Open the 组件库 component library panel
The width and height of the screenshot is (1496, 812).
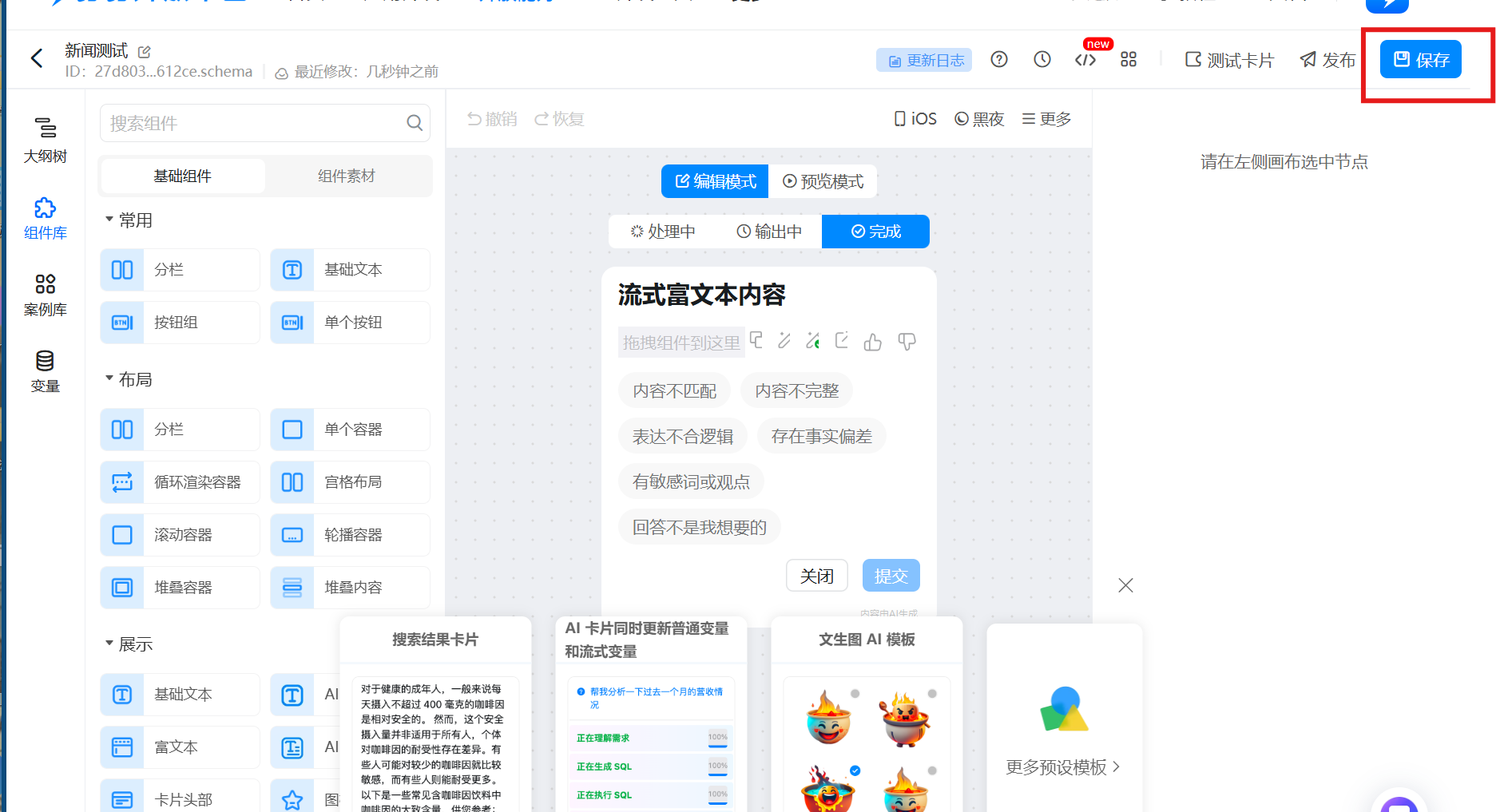(x=46, y=218)
